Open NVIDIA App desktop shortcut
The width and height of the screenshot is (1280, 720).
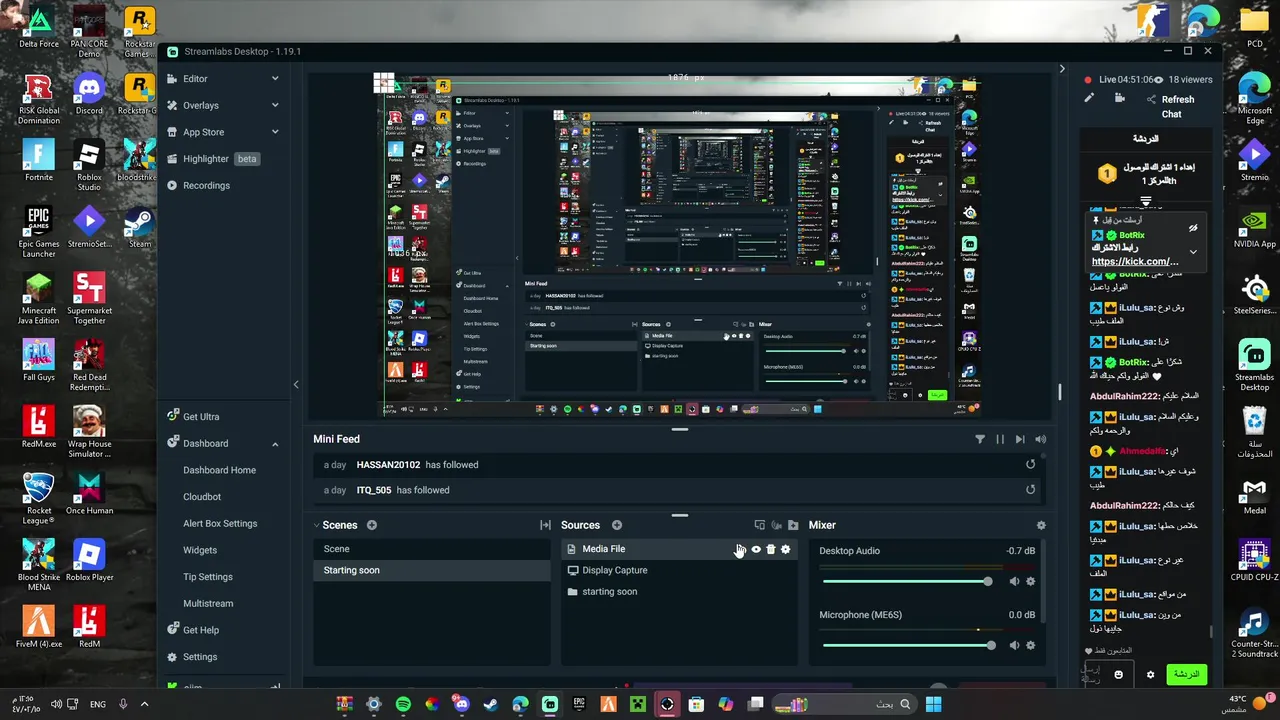point(1254,228)
